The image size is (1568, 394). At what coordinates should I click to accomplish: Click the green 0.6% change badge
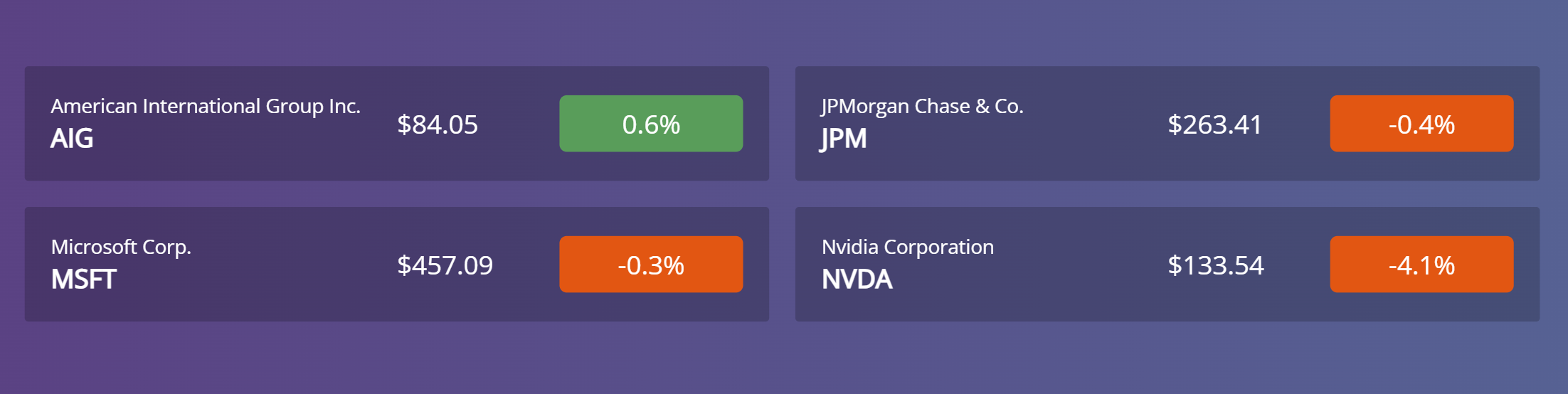point(651,124)
